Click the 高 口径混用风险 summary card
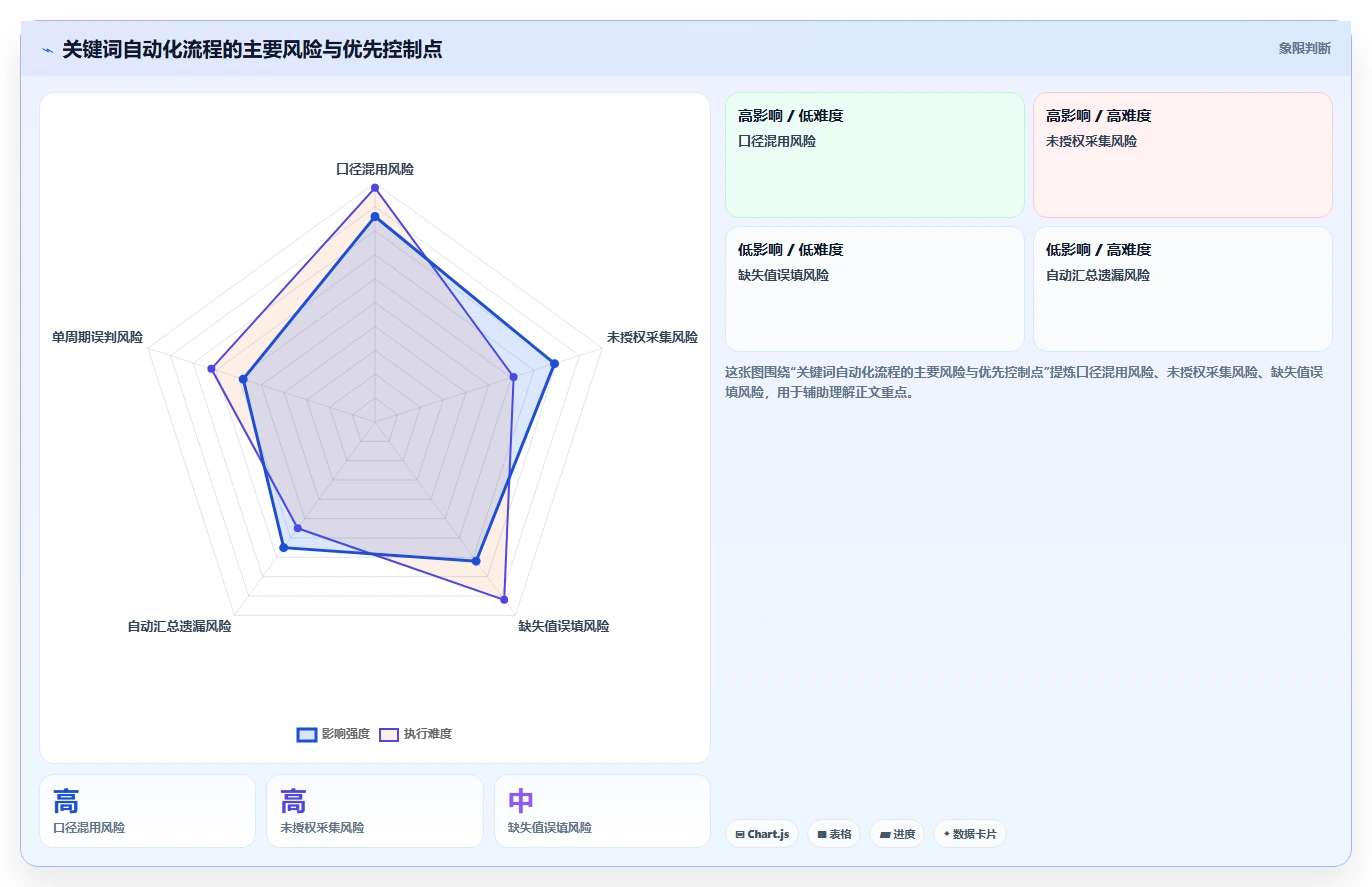 point(148,811)
